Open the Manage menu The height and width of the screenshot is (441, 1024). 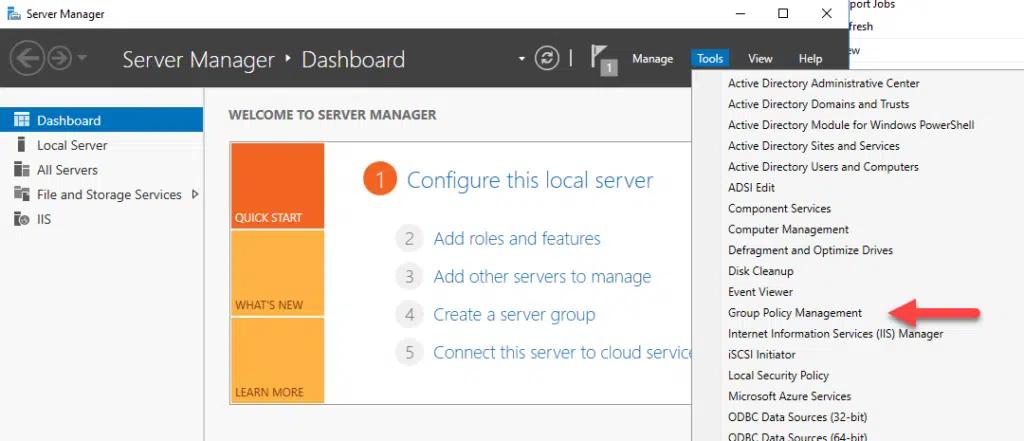tap(652, 59)
